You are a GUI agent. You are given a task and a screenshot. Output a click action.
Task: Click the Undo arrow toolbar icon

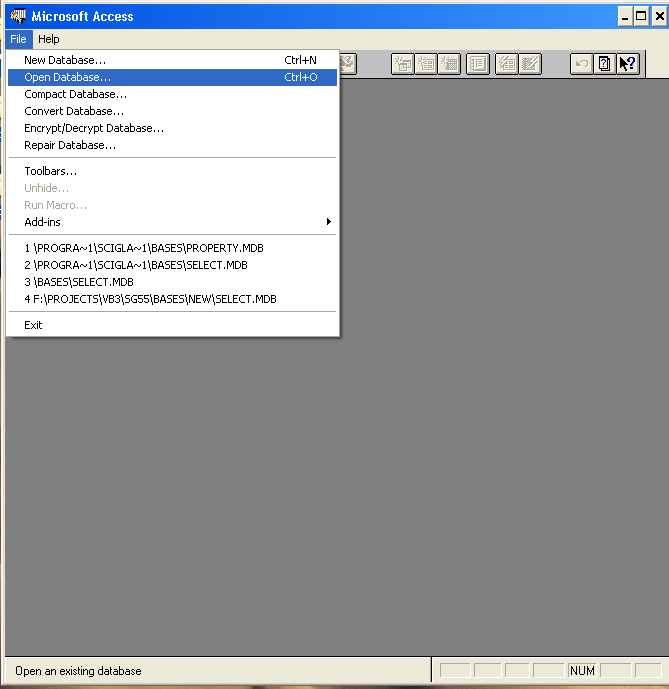pos(582,64)
